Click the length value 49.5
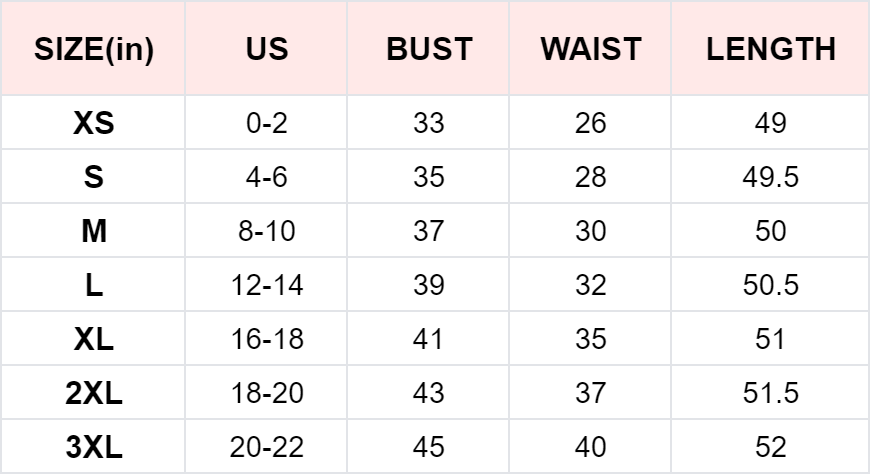Viewport: 870px width, 474px height. (x=770, y=178)
